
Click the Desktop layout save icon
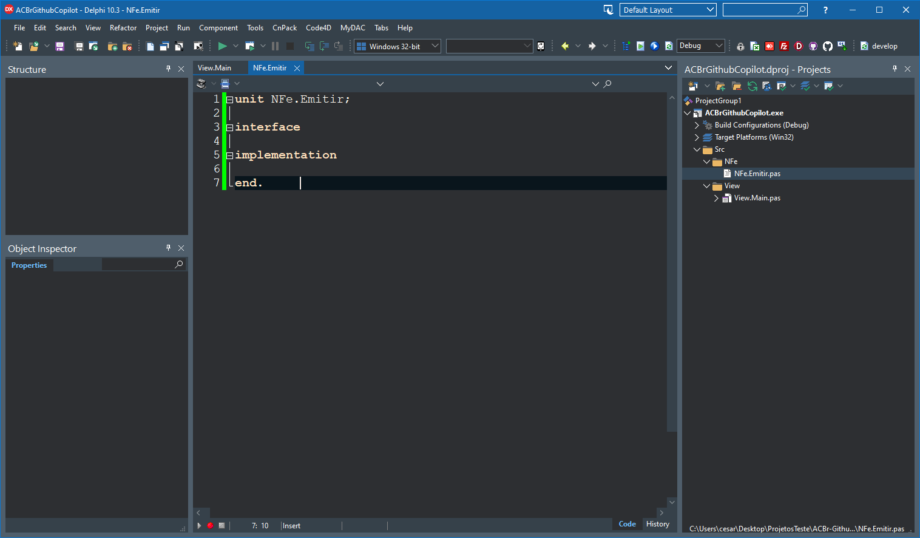tap(608, 10)
